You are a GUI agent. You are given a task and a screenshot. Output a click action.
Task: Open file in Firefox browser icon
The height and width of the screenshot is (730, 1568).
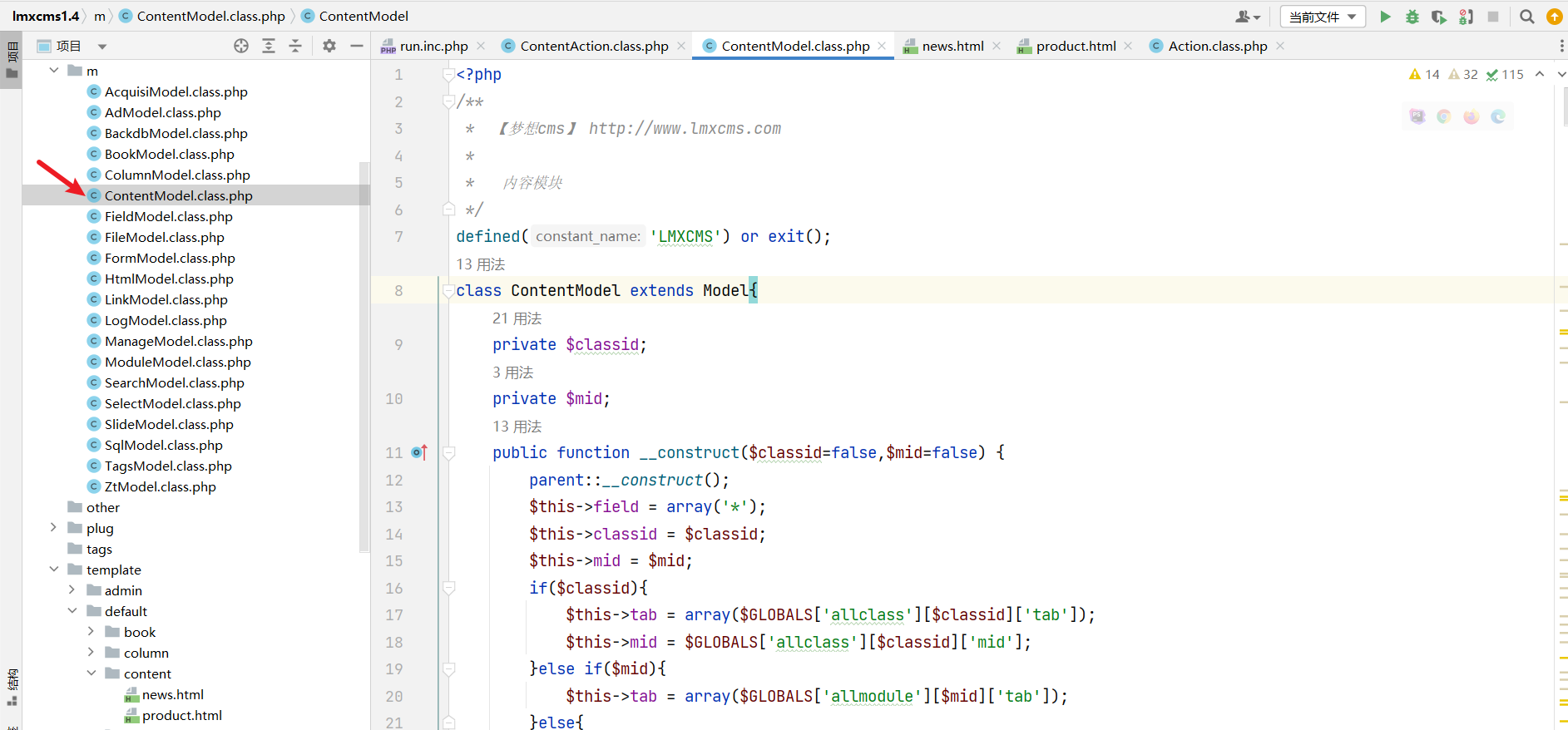[x=1472, y=116]
